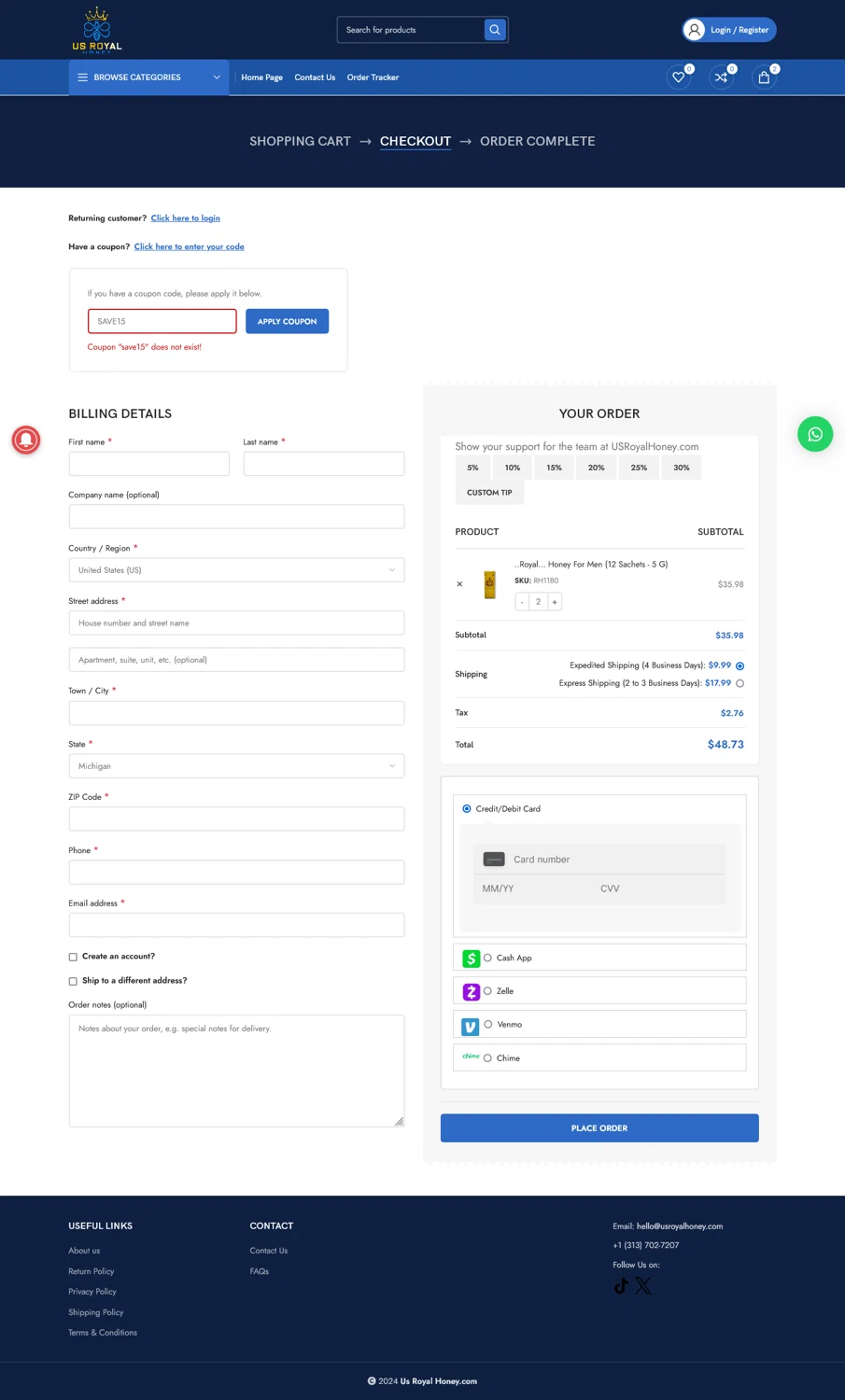The height and width of the screenshot is (1400, 845).
Task: Click the Place Order button
Action: point(599,1127)
